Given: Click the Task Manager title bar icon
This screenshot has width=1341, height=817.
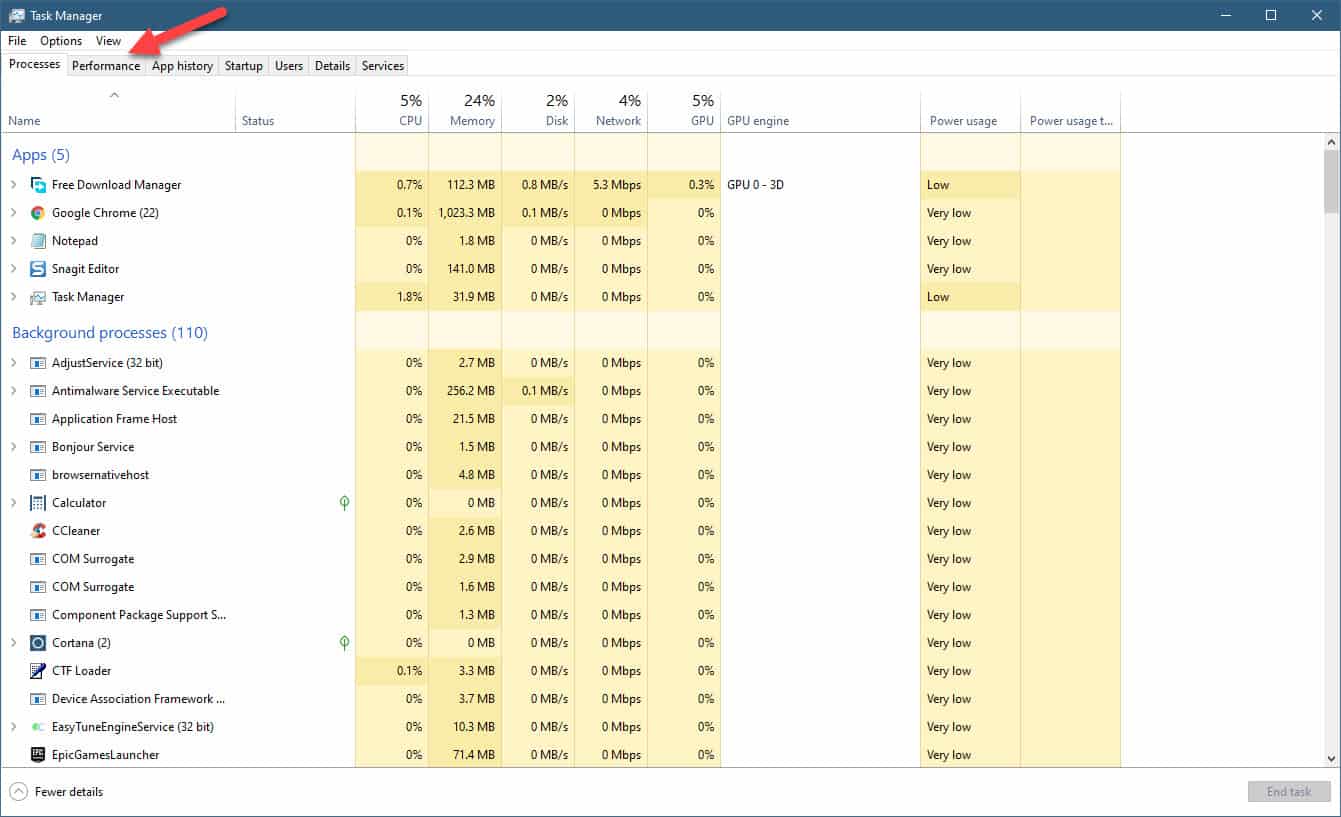Looking at the screenshot, I should pos(17,15).
